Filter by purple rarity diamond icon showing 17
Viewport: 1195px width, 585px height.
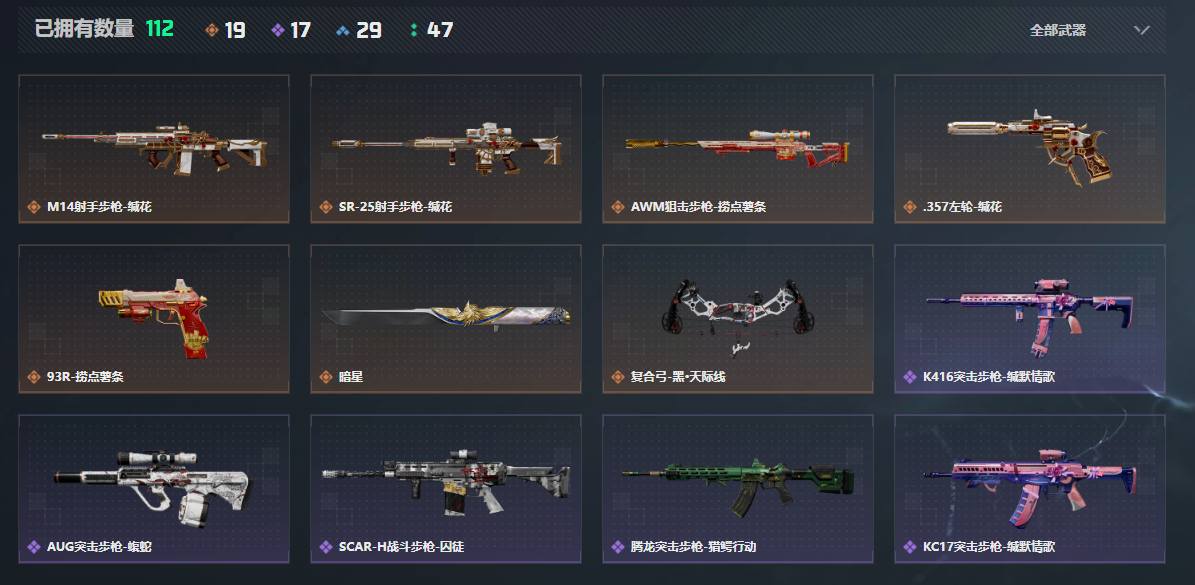point(278,30)
